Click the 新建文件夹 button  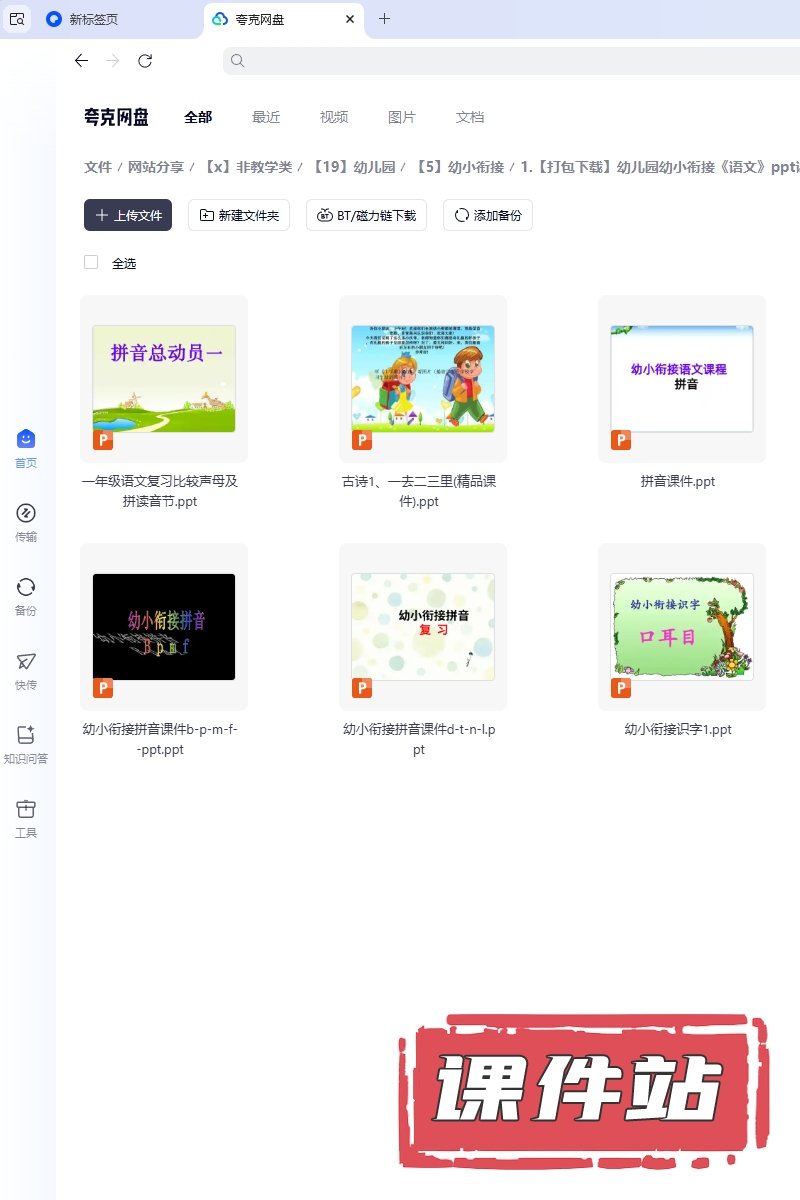tap(240, 215)
